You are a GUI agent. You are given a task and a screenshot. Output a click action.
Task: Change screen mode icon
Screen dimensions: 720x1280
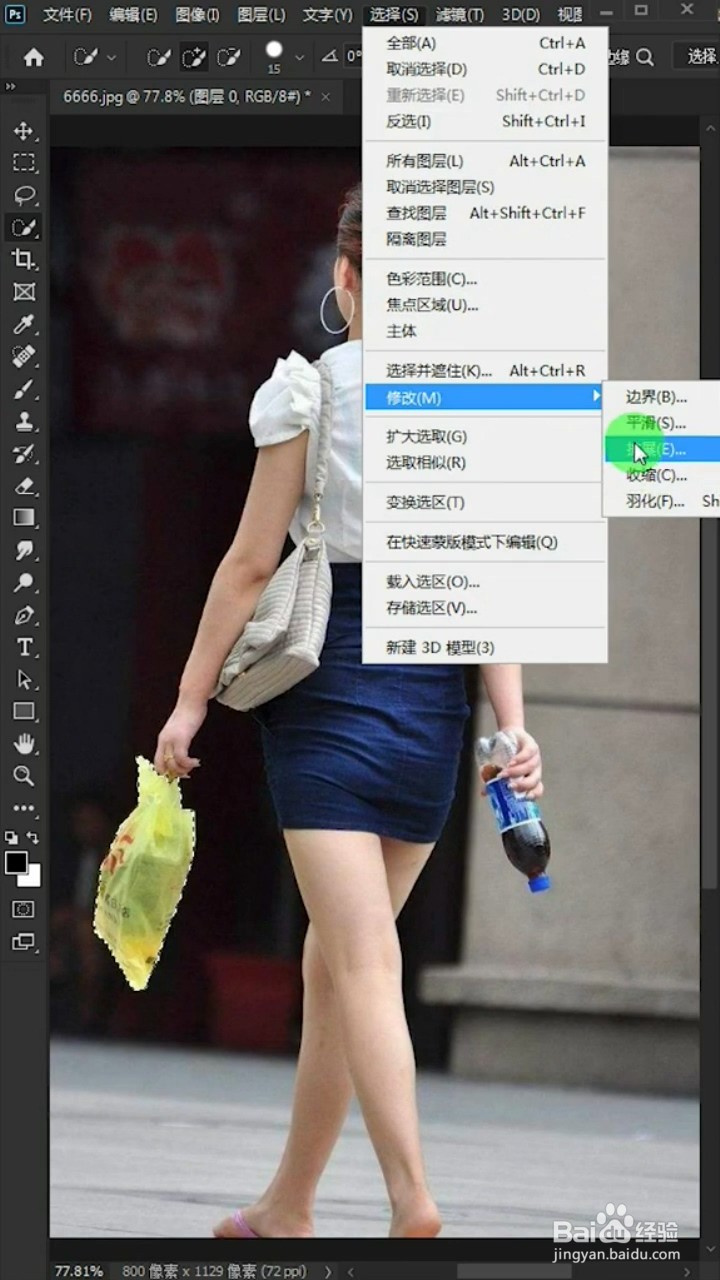pos(24,942)
